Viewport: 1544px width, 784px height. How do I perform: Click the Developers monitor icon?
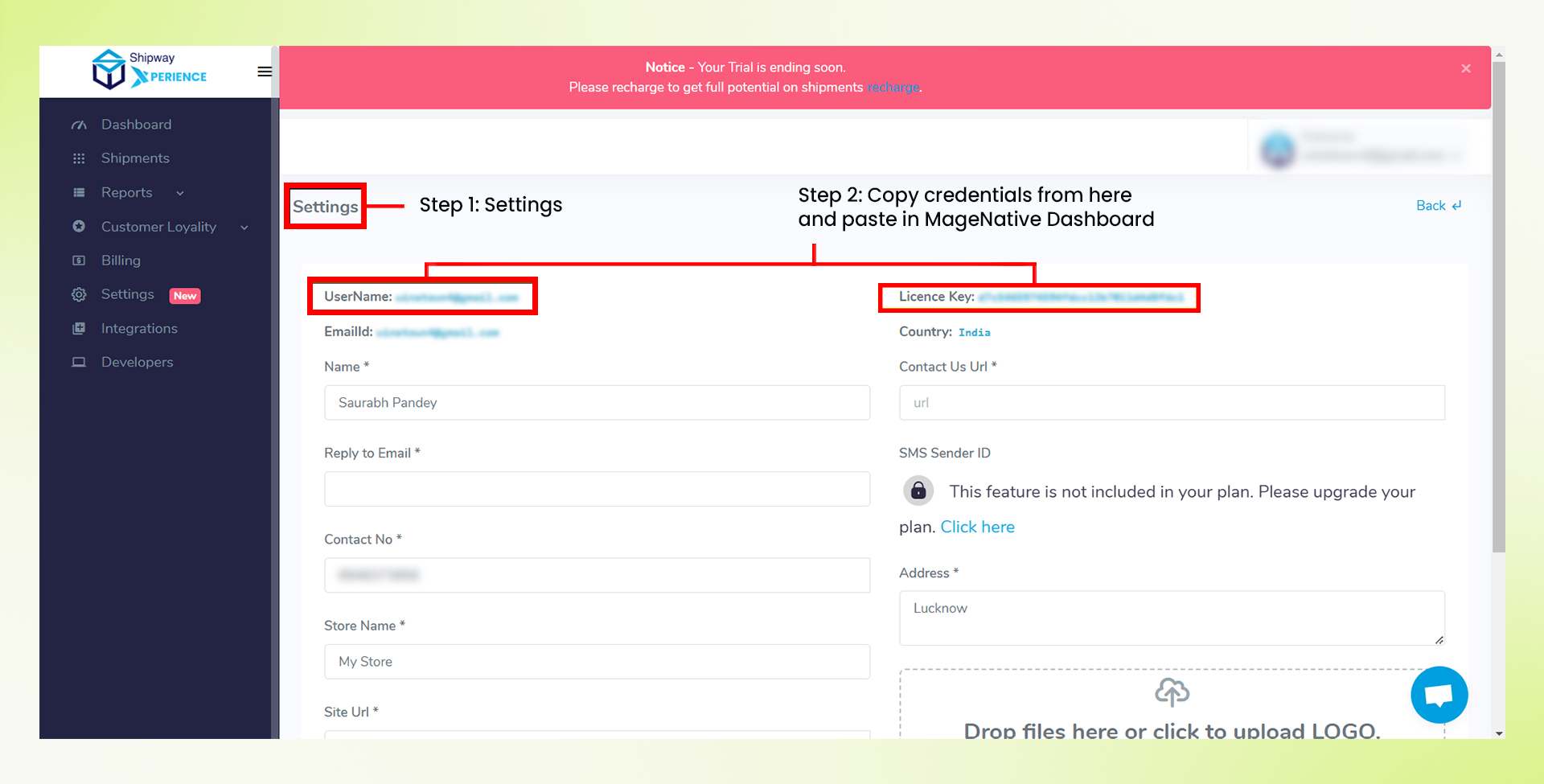(x=79, y=362)
